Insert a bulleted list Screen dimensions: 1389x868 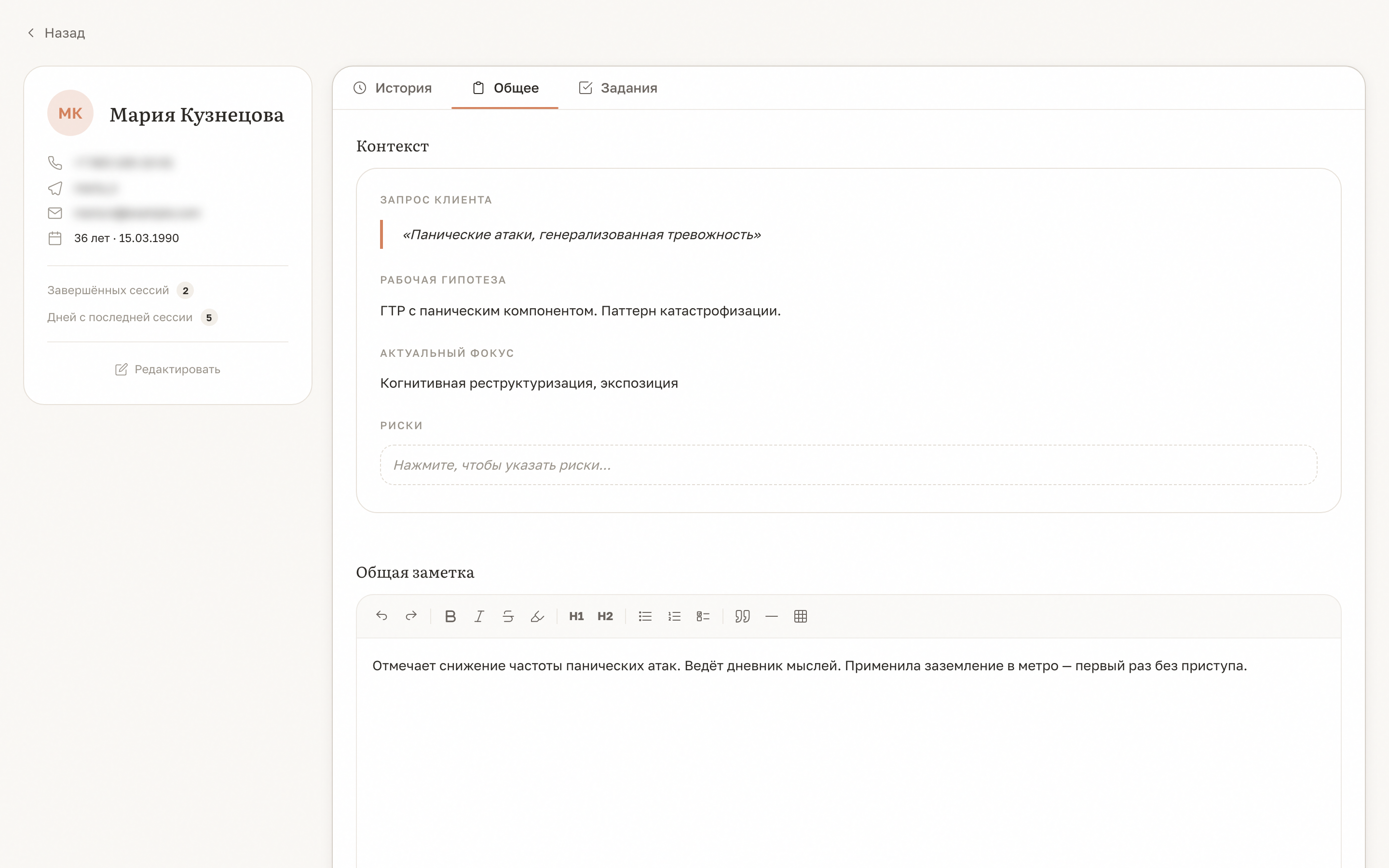pos(645,616)
